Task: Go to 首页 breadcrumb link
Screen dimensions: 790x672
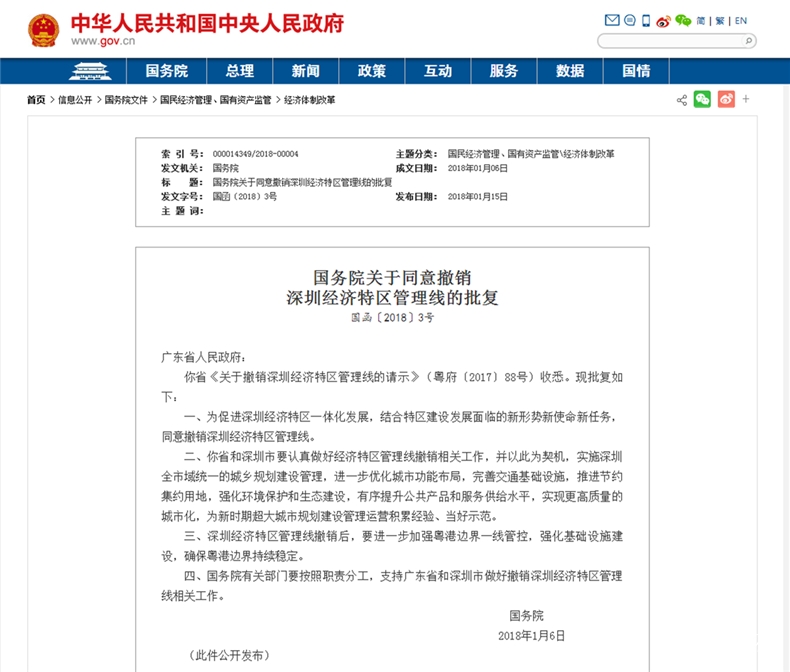Action: coord(36,100)
